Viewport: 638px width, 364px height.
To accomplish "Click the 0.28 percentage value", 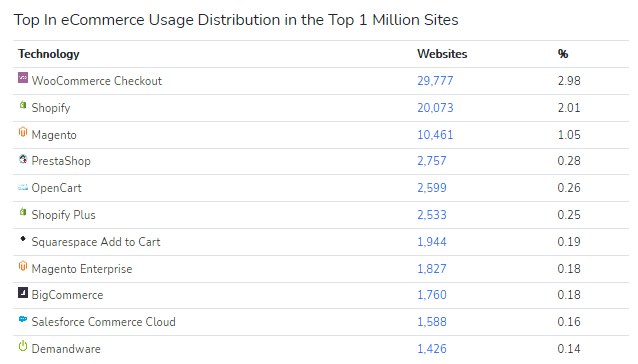I will coord(569,161).
